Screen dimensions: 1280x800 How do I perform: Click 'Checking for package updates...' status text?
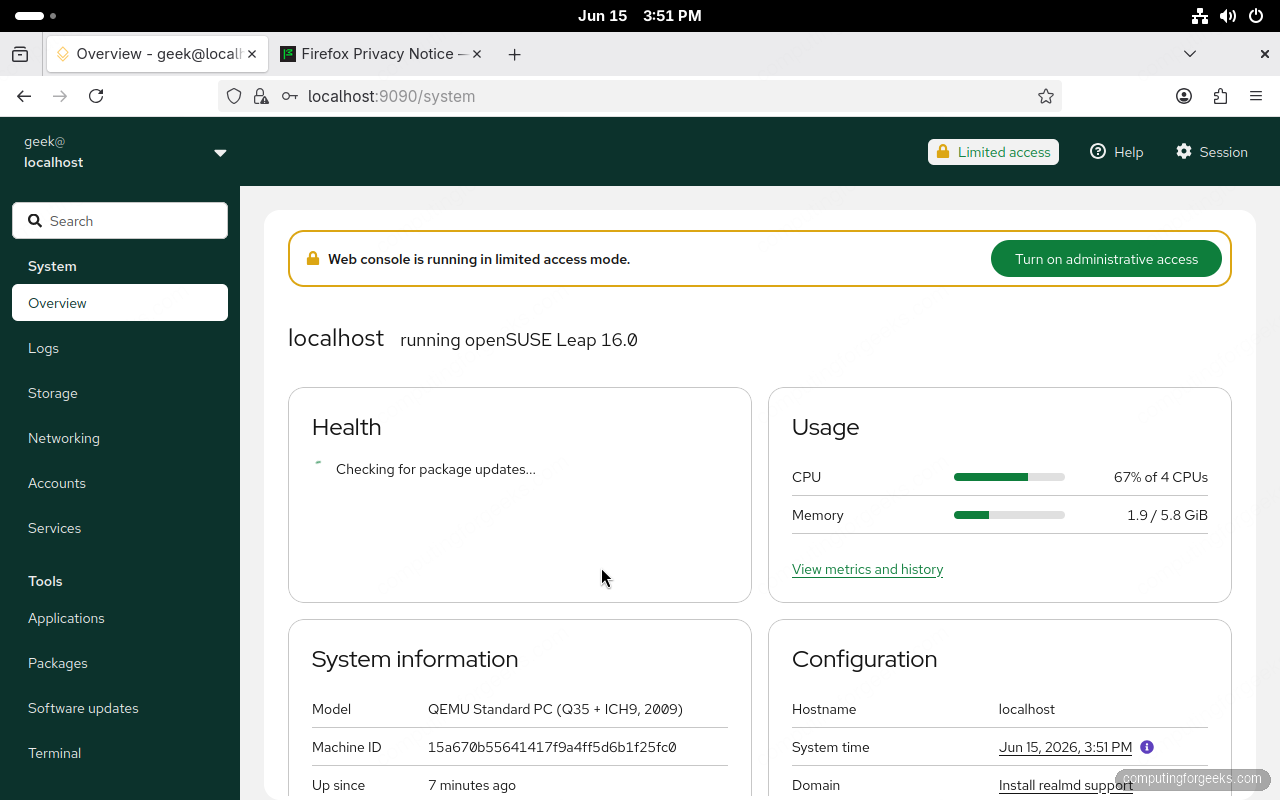tap(436, 469)
